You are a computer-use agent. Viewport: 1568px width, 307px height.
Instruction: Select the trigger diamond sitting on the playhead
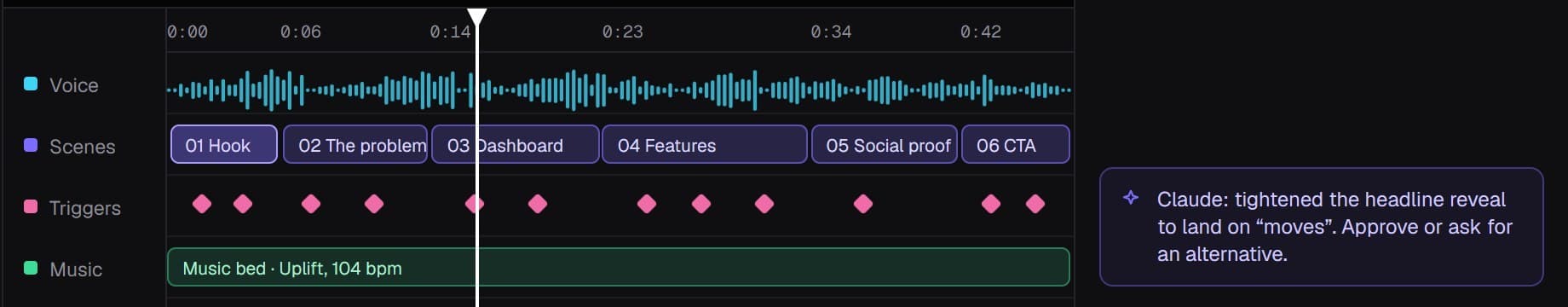point(475,204)
